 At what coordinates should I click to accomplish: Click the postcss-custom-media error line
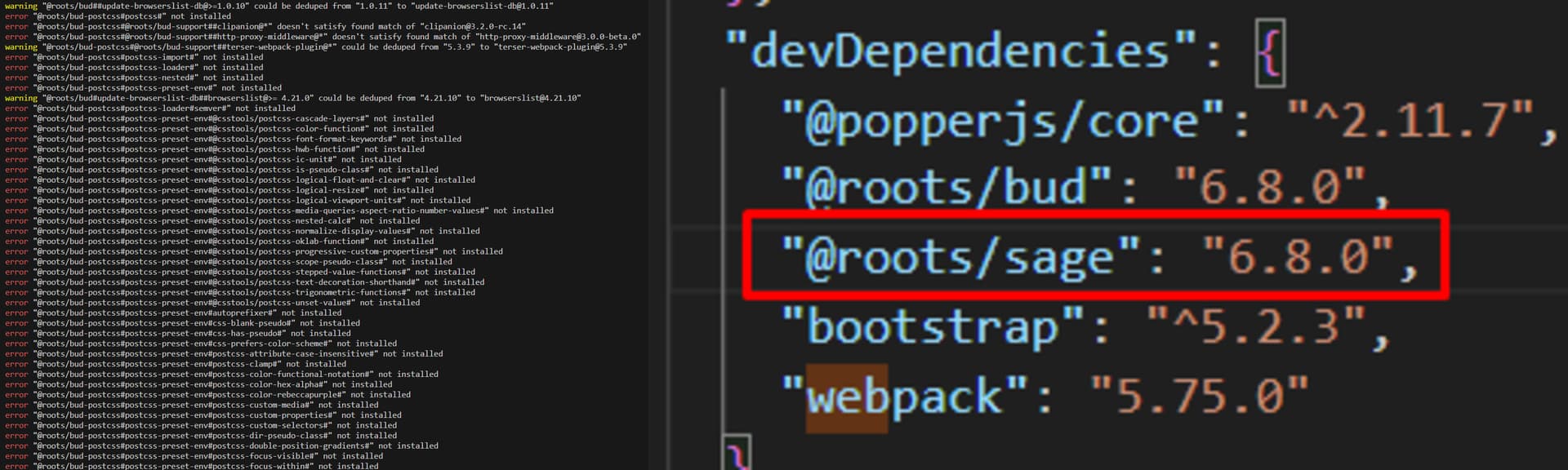pyautogui.click(x=192, y=405)
